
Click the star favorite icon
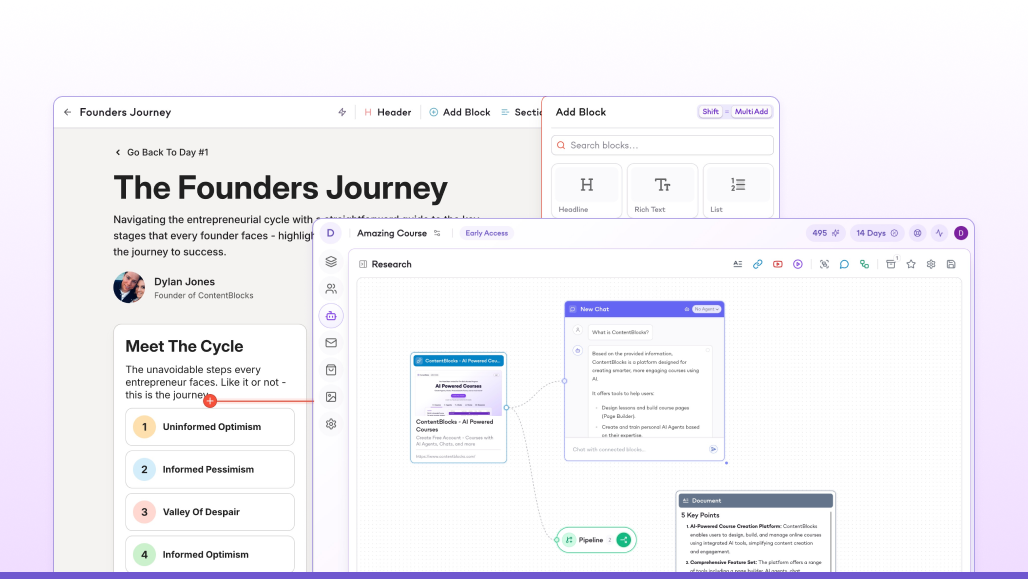pos(911,264)
